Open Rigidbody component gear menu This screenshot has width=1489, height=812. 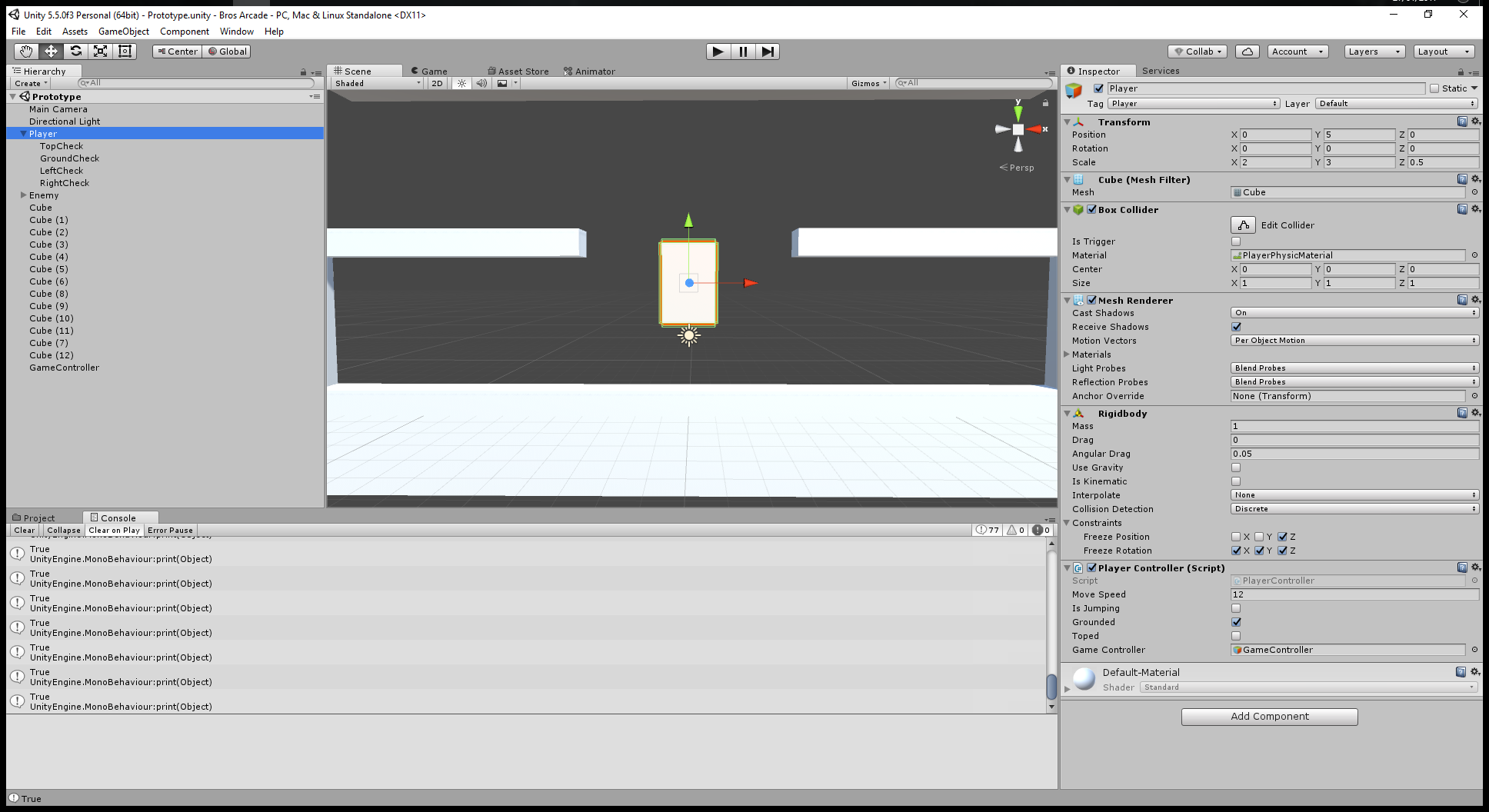(1475, 413)
